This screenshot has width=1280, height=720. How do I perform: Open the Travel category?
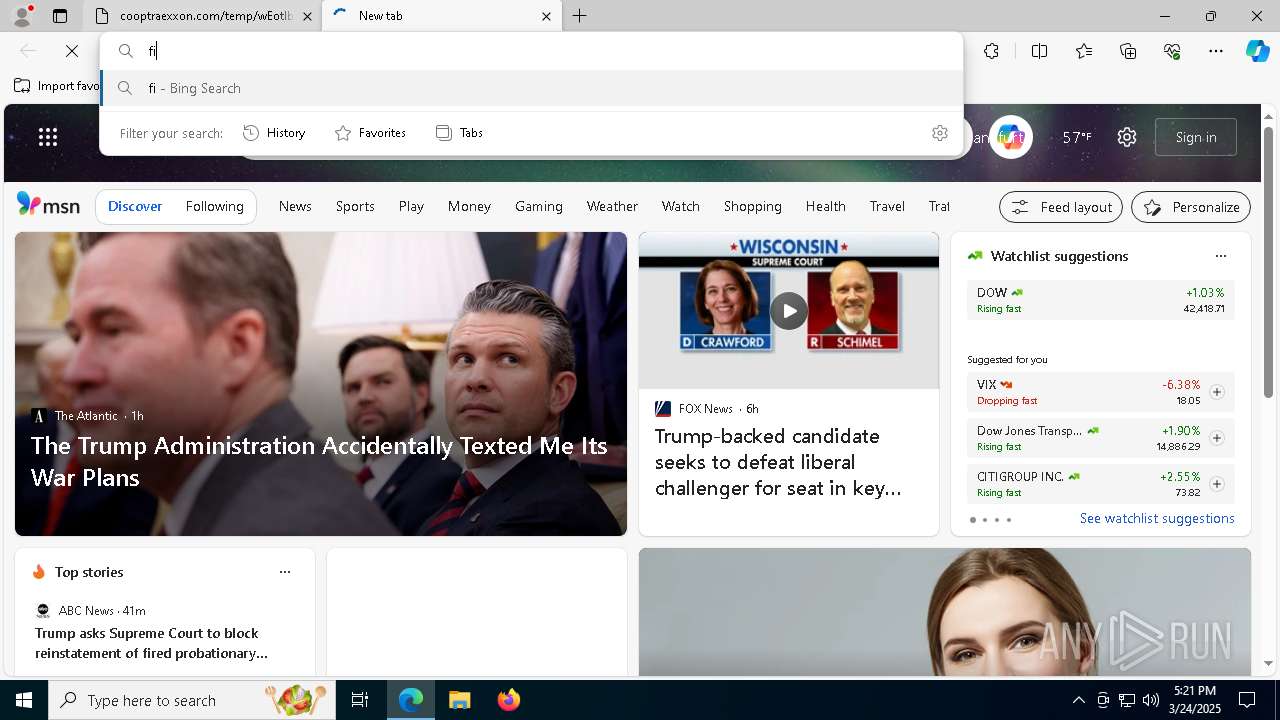pos(887,206)
